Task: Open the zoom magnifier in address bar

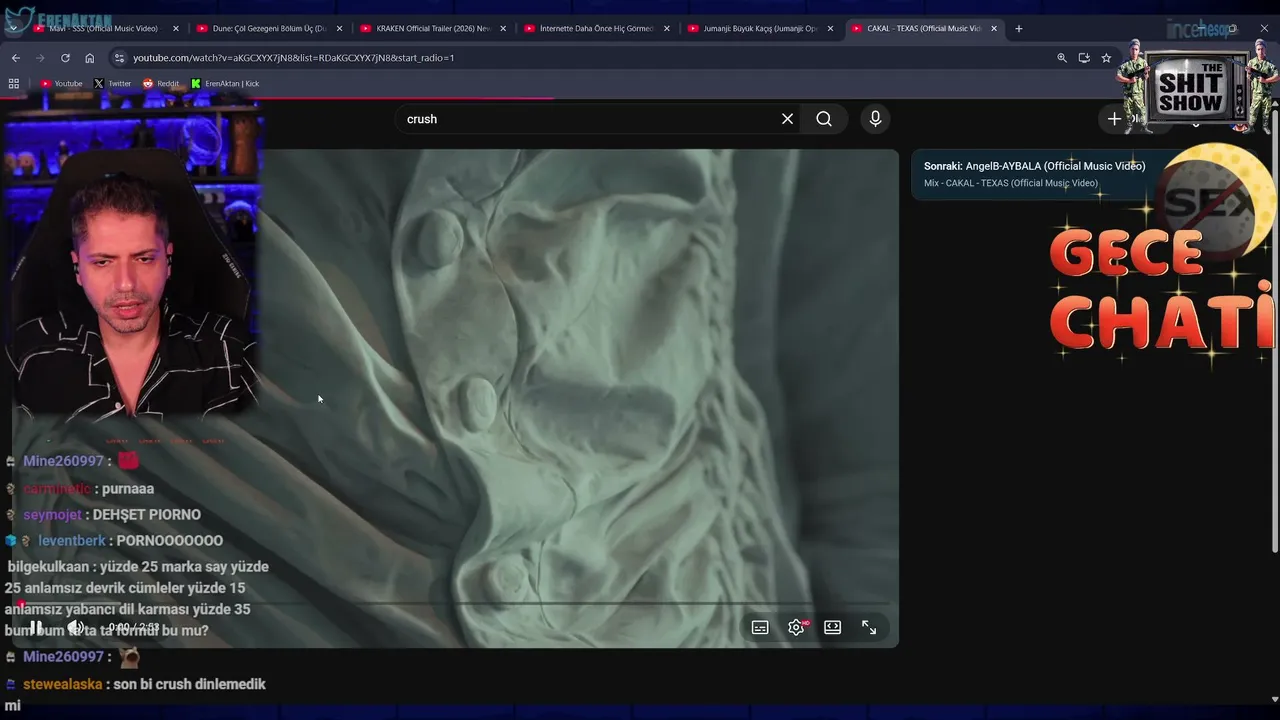Action: tap(1062, 58)
